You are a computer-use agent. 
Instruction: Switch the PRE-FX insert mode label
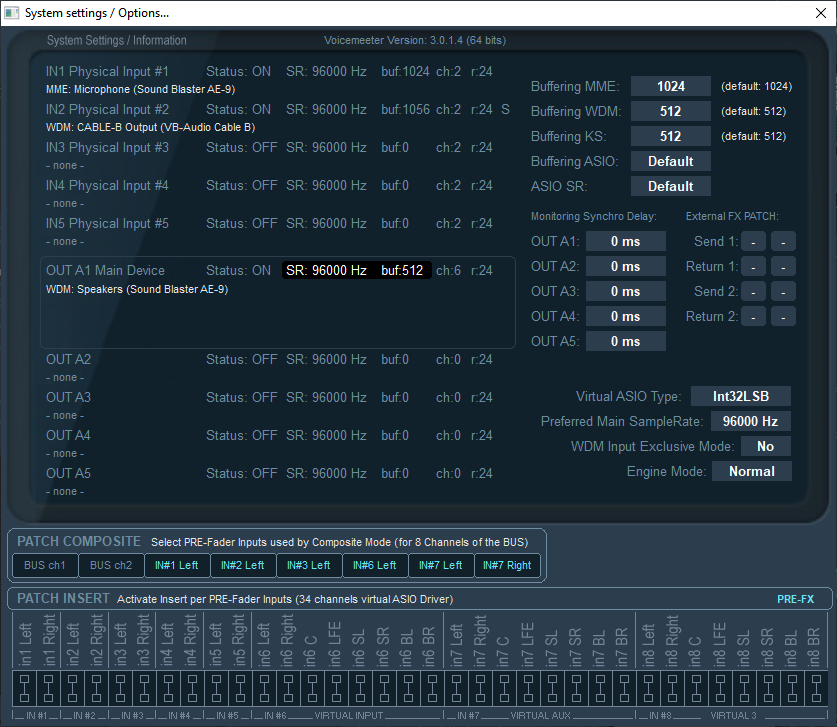click(x=796, y=599)
